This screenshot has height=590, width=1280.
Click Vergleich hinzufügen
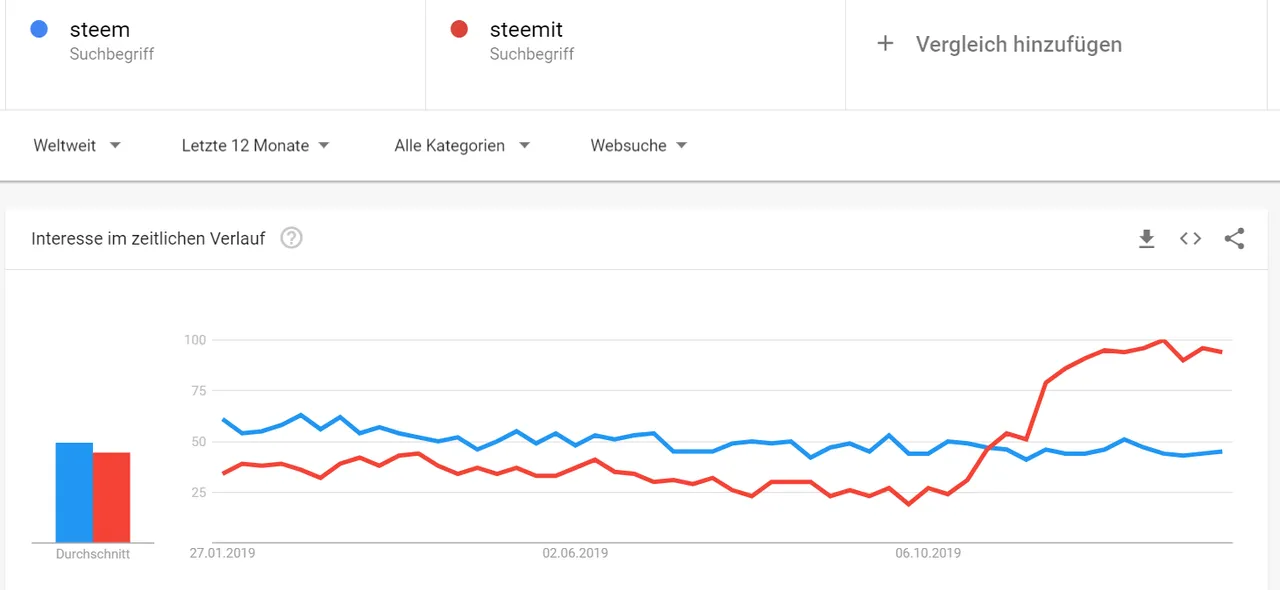pos(1019,44)
